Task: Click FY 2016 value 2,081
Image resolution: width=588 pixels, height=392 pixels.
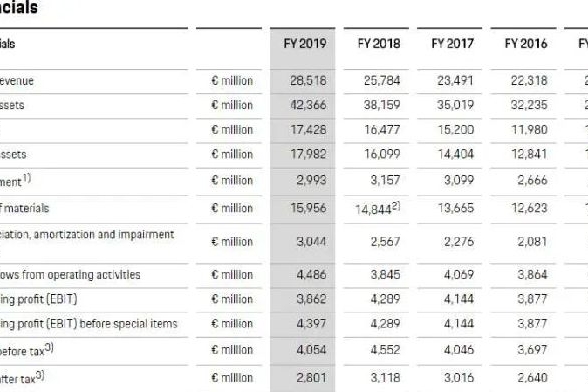Action: click(x=532, y=242)
